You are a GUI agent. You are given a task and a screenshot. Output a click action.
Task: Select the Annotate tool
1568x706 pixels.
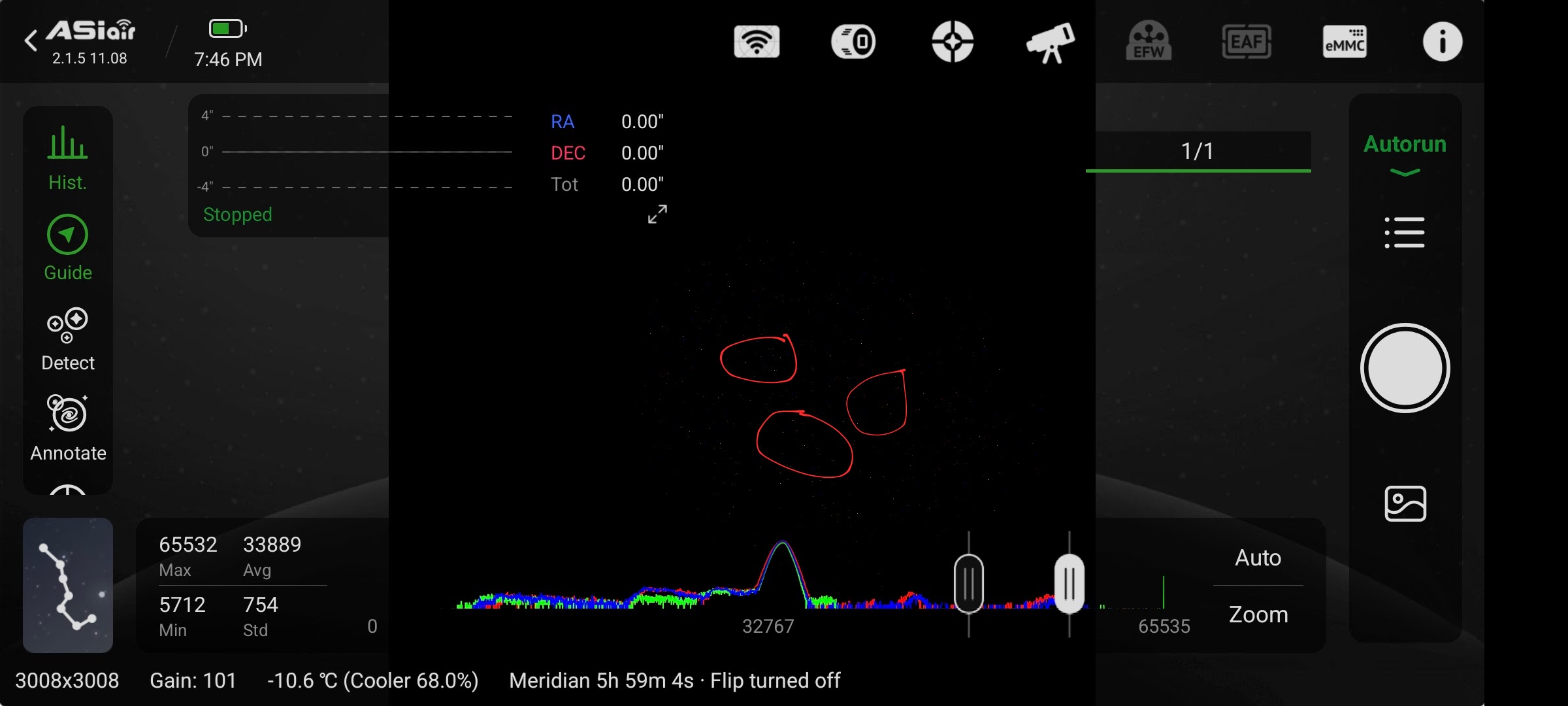tap(68, 428)
